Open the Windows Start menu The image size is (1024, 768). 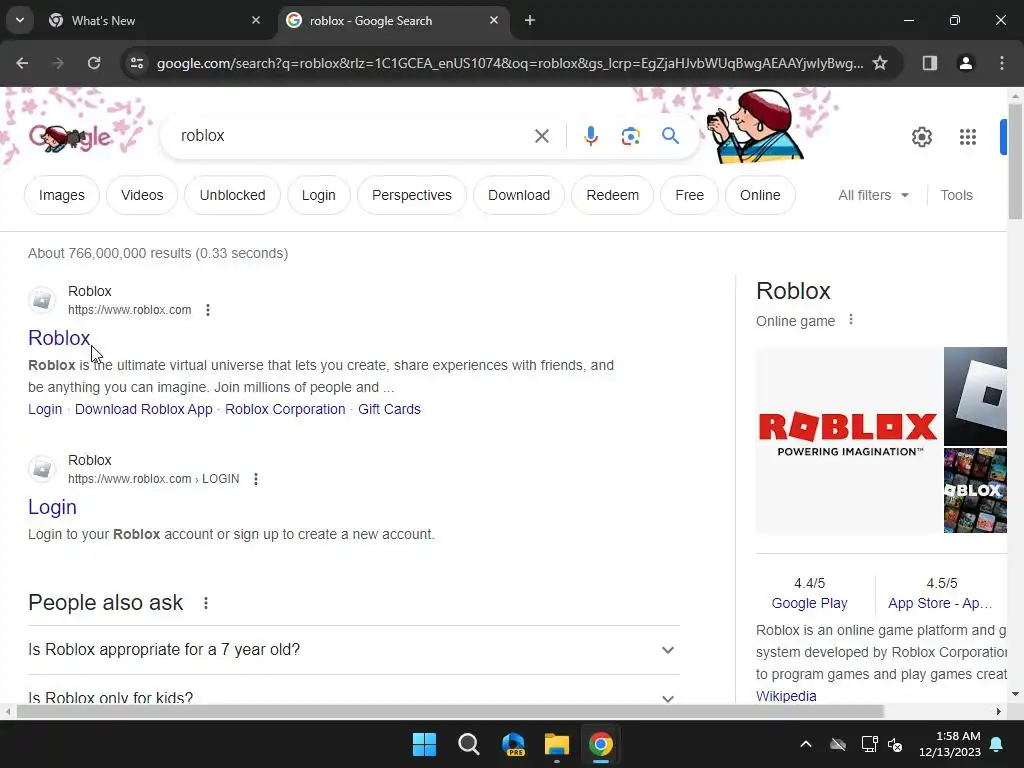pos(424,744)
